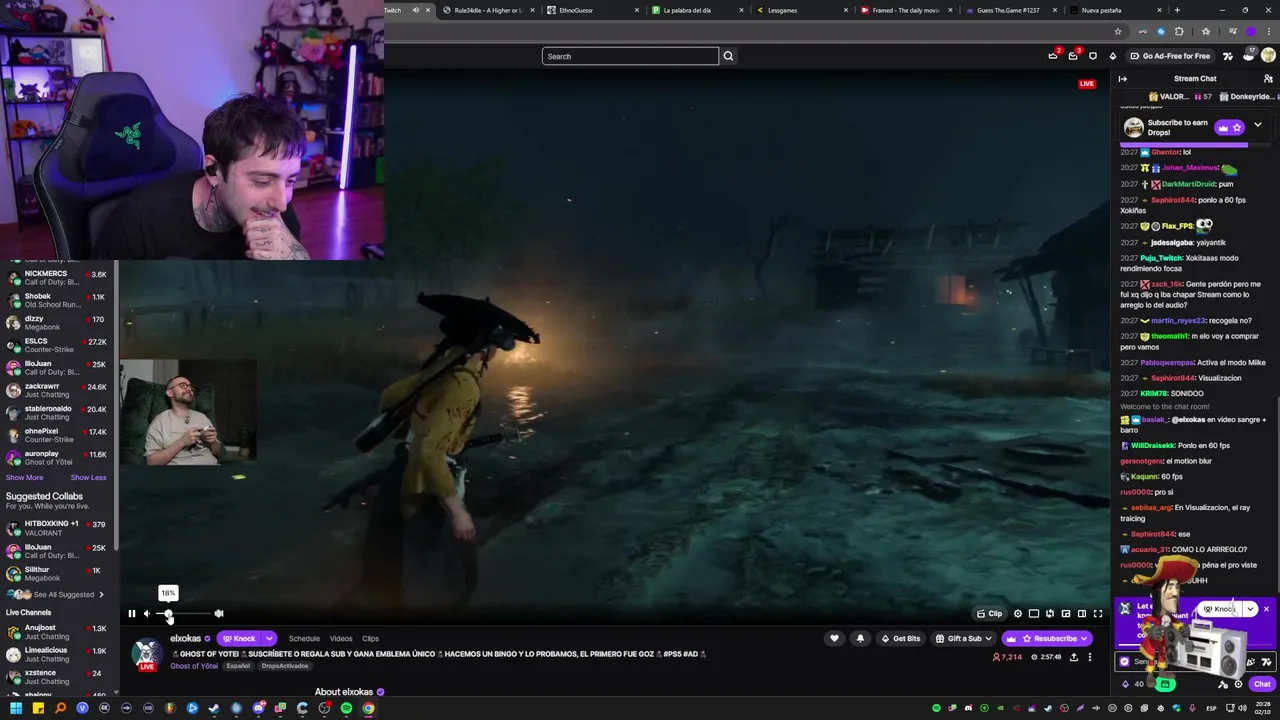Toggle the audio-only icon beside volume slider
The width and height of the screenshot is (1280, 720).
219,614
